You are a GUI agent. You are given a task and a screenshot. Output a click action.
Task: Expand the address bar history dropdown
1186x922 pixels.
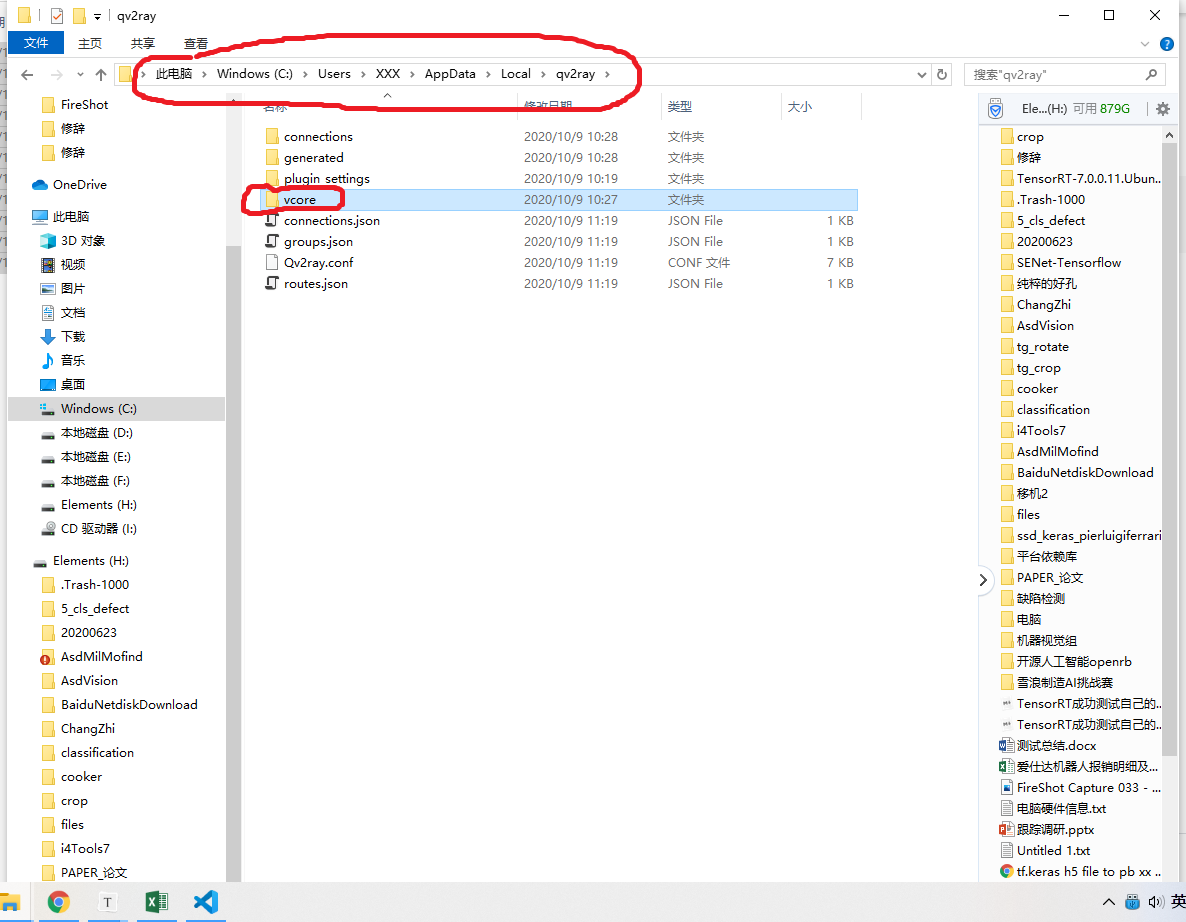pos(921,75)
